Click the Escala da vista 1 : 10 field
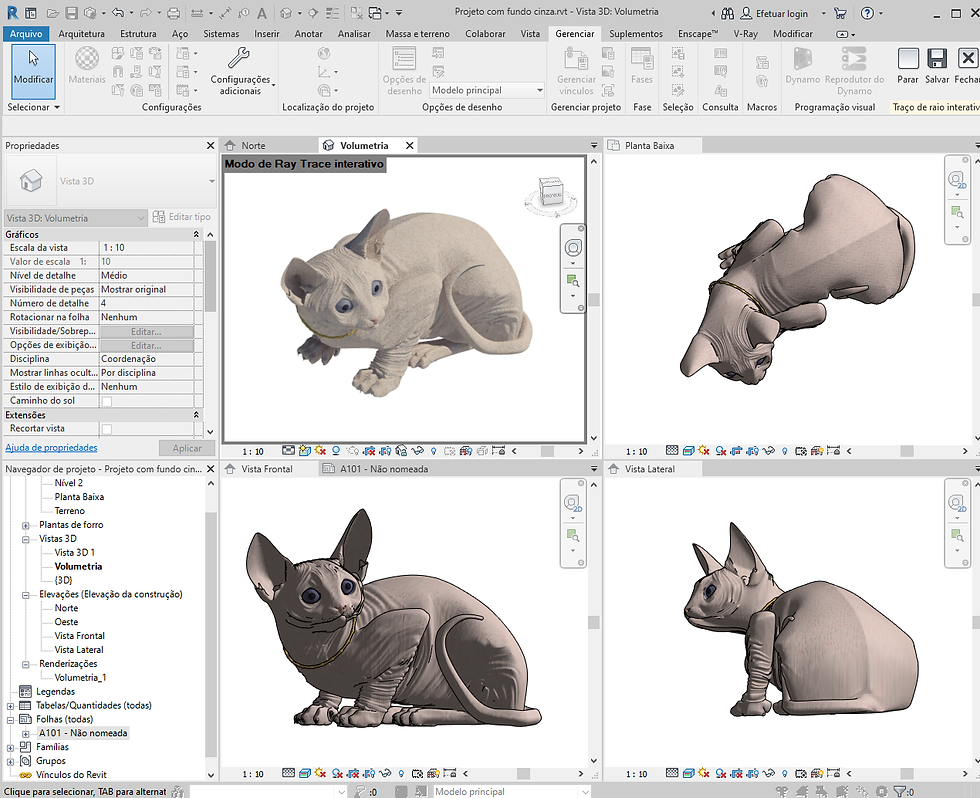This screenshot has width=980, height=798. [x=146, y=248]
